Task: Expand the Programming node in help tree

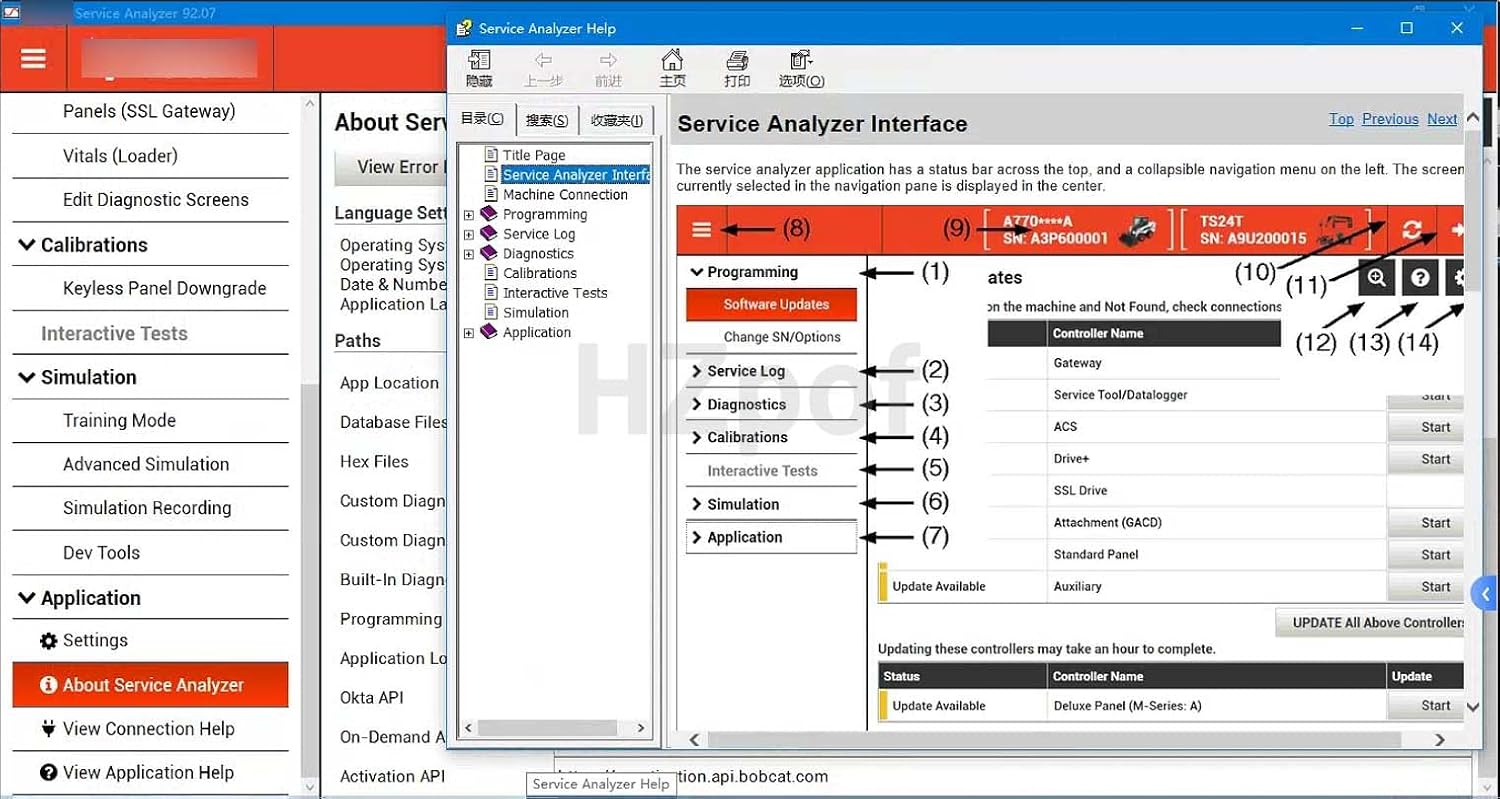Action: [x=469, y=215]
